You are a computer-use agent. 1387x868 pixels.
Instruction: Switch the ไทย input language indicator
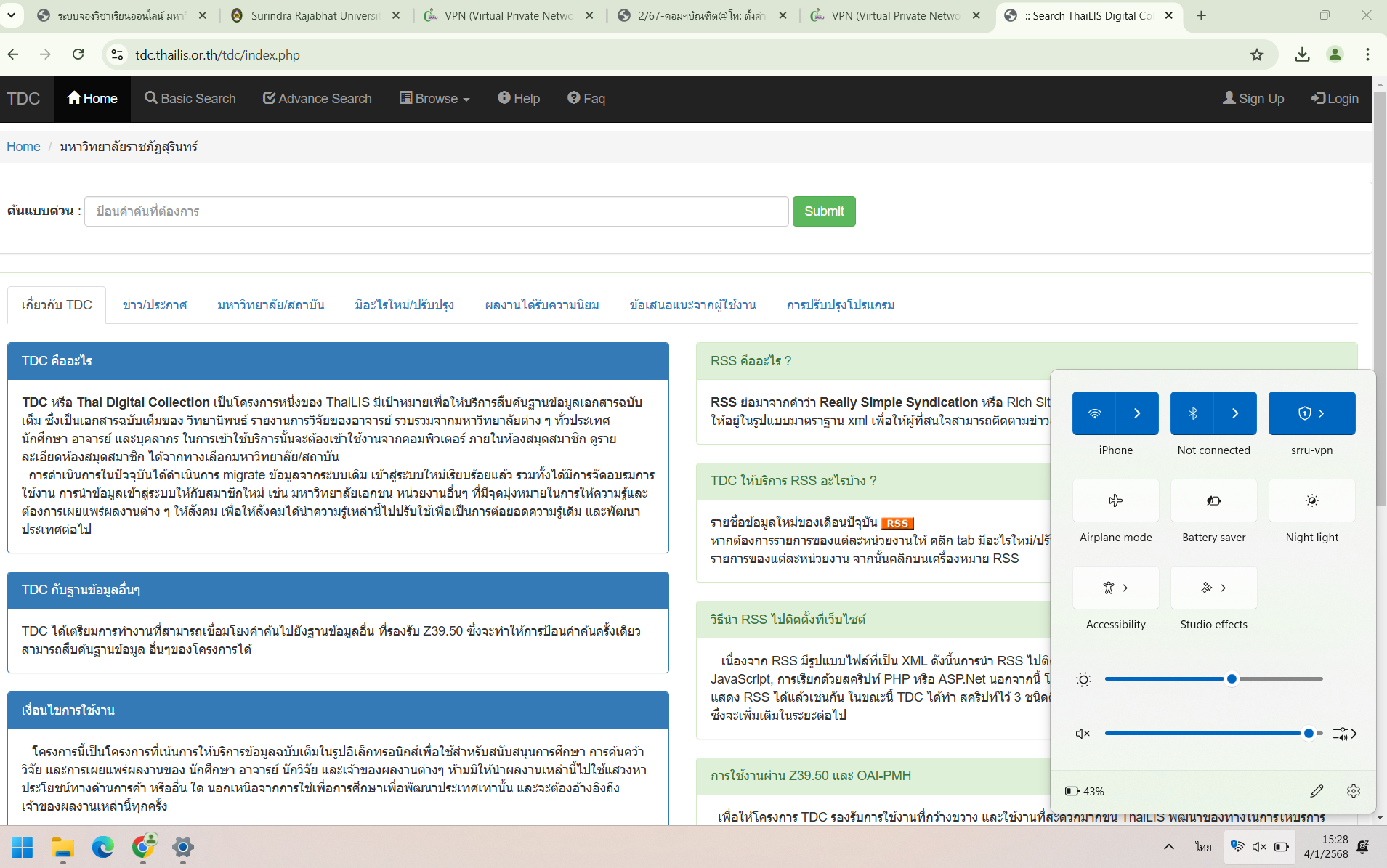coord(1203,847)
